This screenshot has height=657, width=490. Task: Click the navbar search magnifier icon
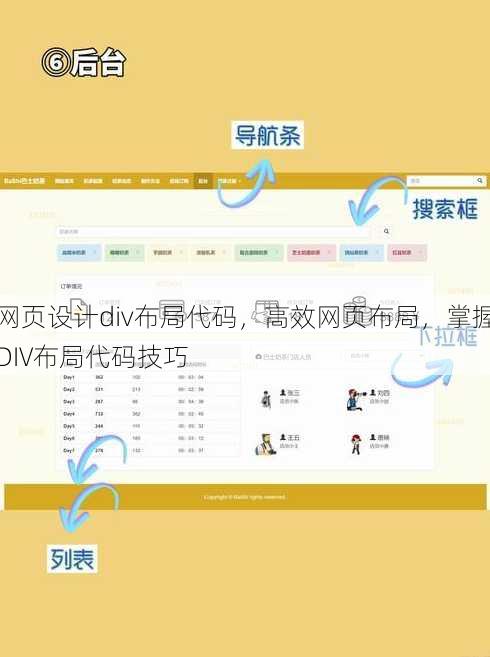[480, 181]
